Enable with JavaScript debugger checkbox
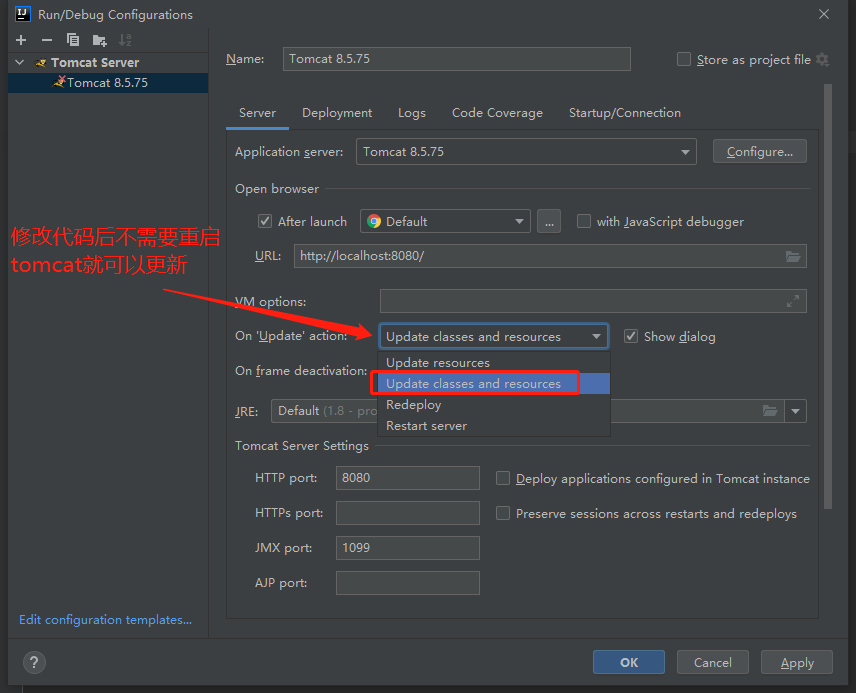Viewport: 856px width, 693px height. click(584, 221)
